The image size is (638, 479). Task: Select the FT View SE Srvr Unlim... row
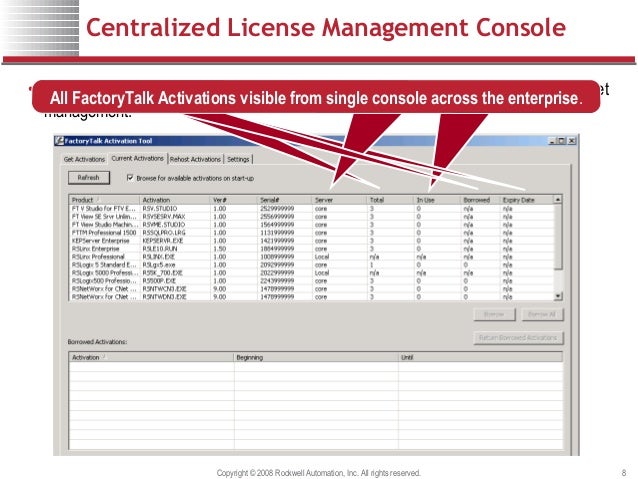(312, 217)
